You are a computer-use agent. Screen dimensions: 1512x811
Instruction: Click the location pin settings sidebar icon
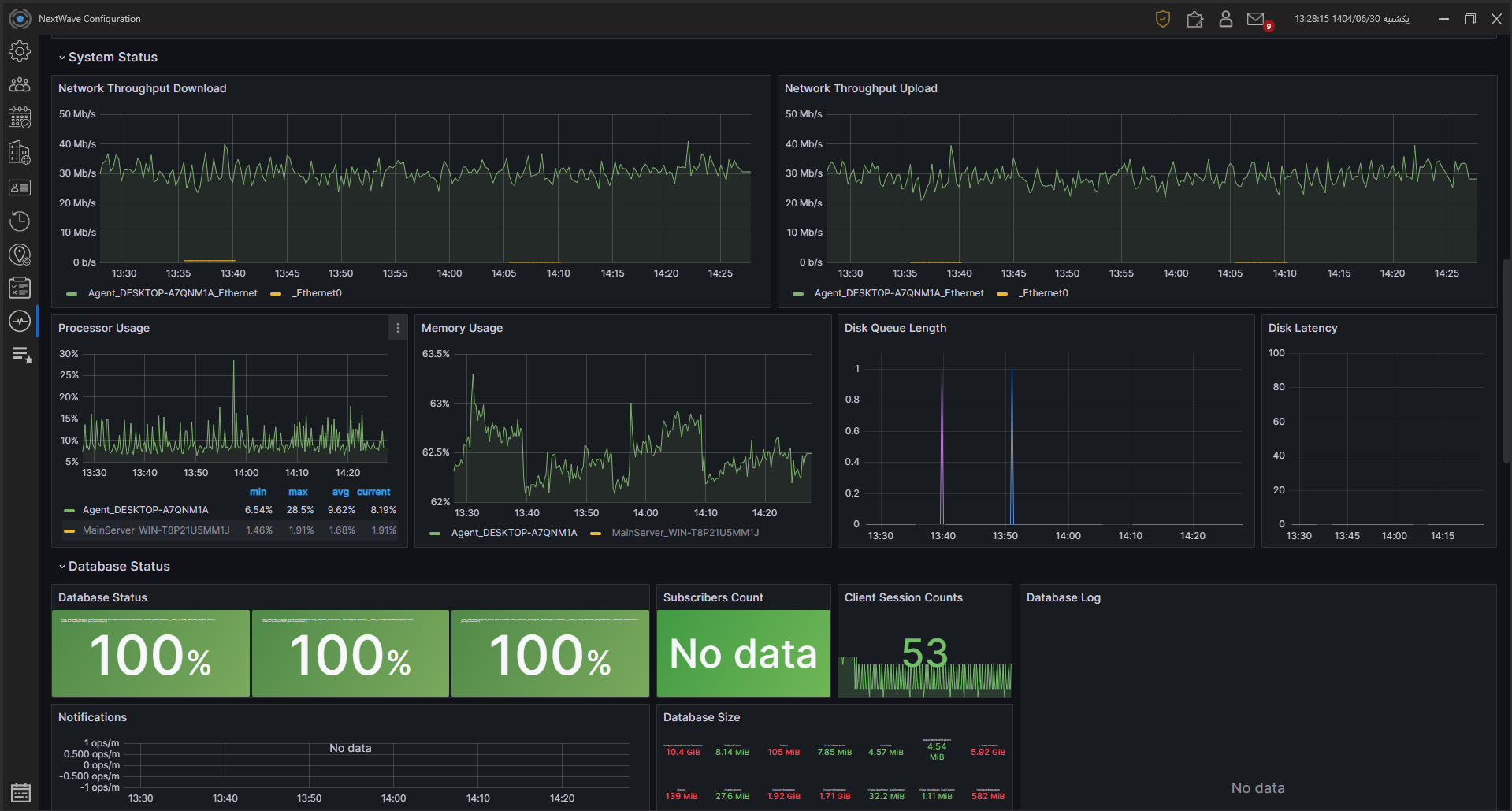point(20,255)
